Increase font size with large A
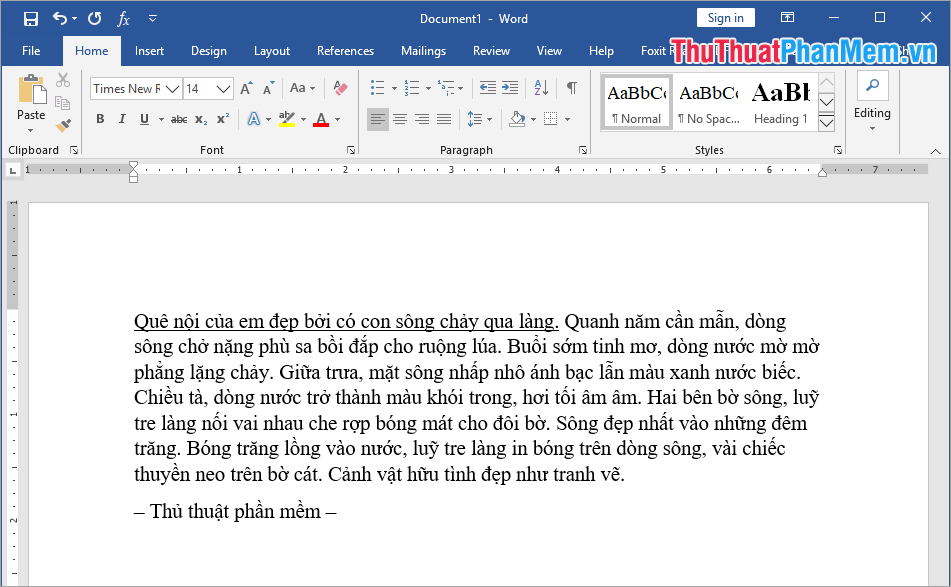The image size is (951, 587). point(246,89)
